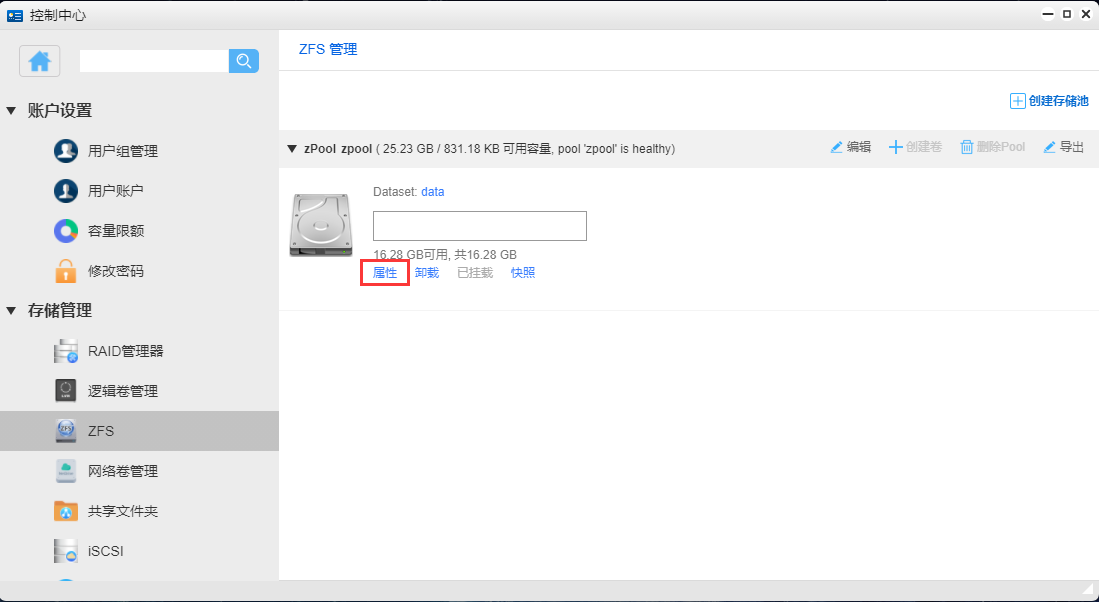Open the 快照 link

coord(523,273)
